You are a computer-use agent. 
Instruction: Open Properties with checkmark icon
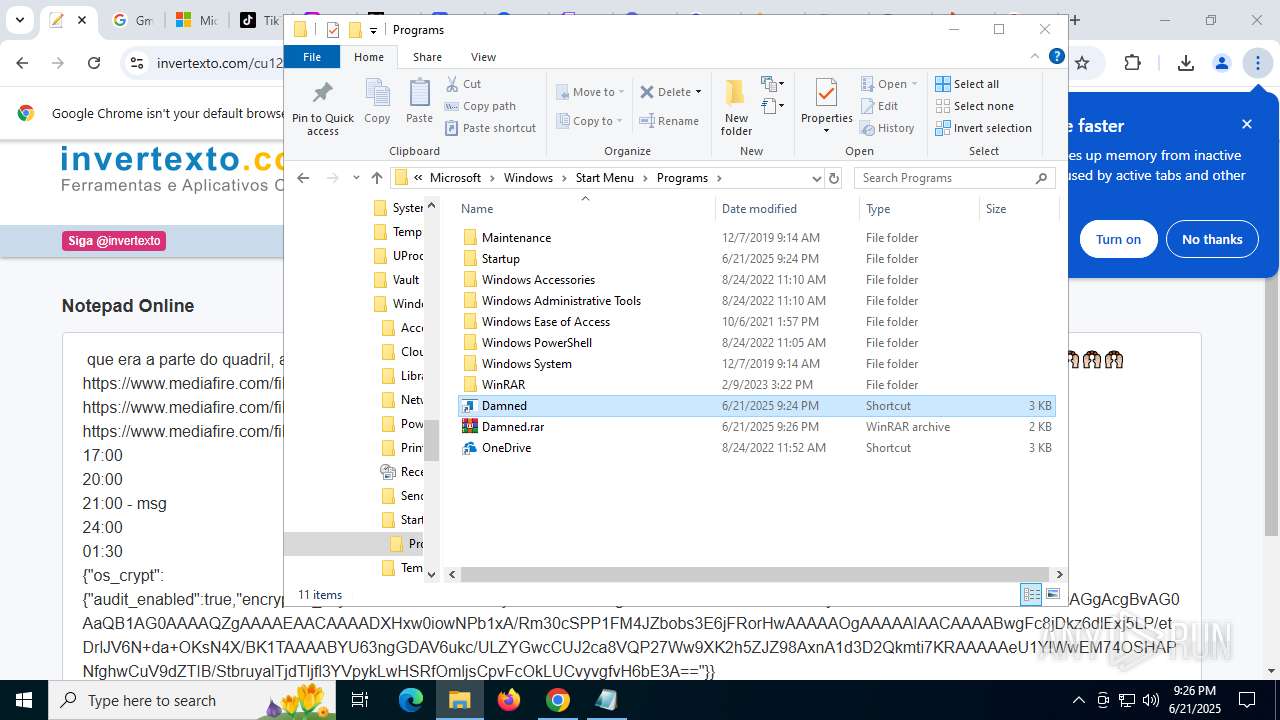tap(826, 94)
